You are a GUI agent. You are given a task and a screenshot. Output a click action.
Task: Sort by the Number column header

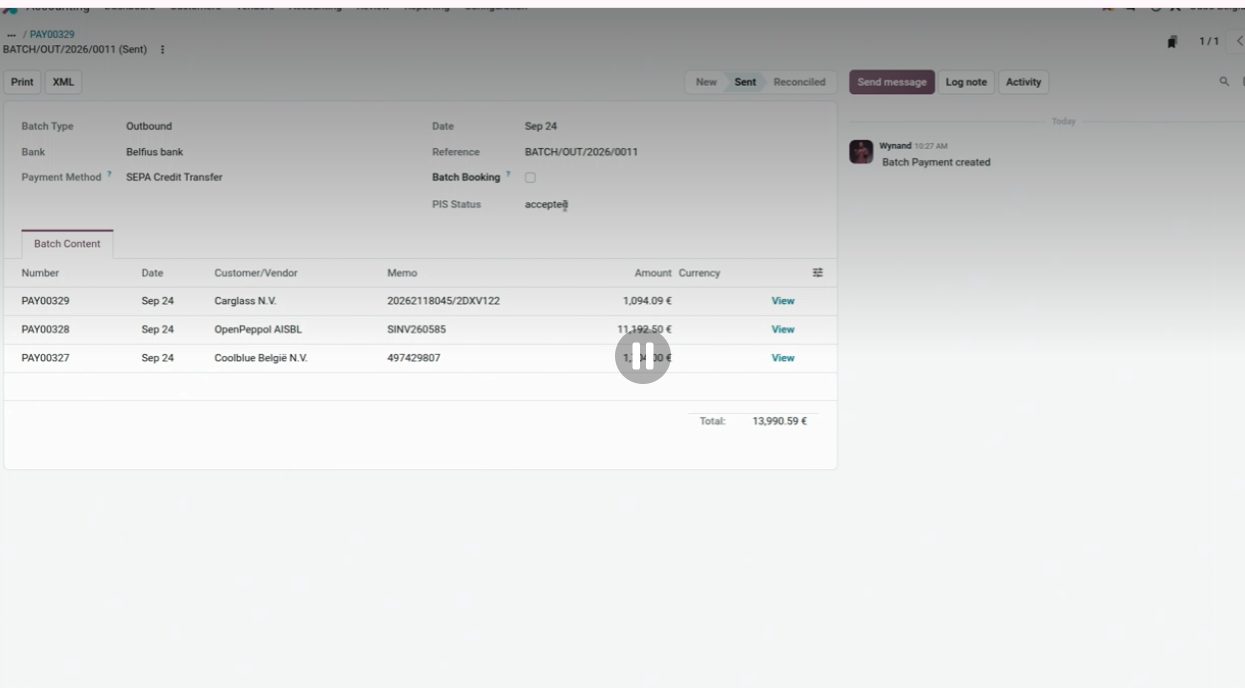40,273
